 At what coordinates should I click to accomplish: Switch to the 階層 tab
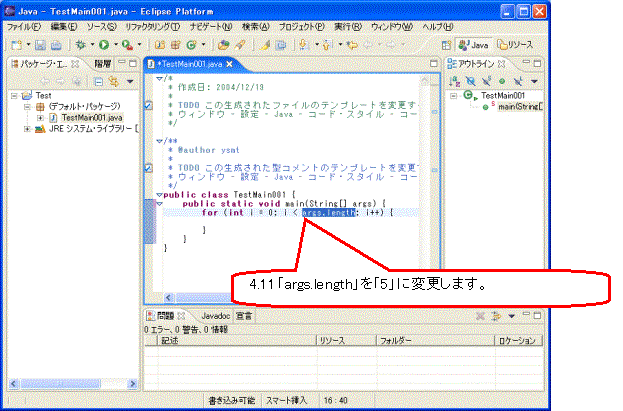(x=103, y=64)
